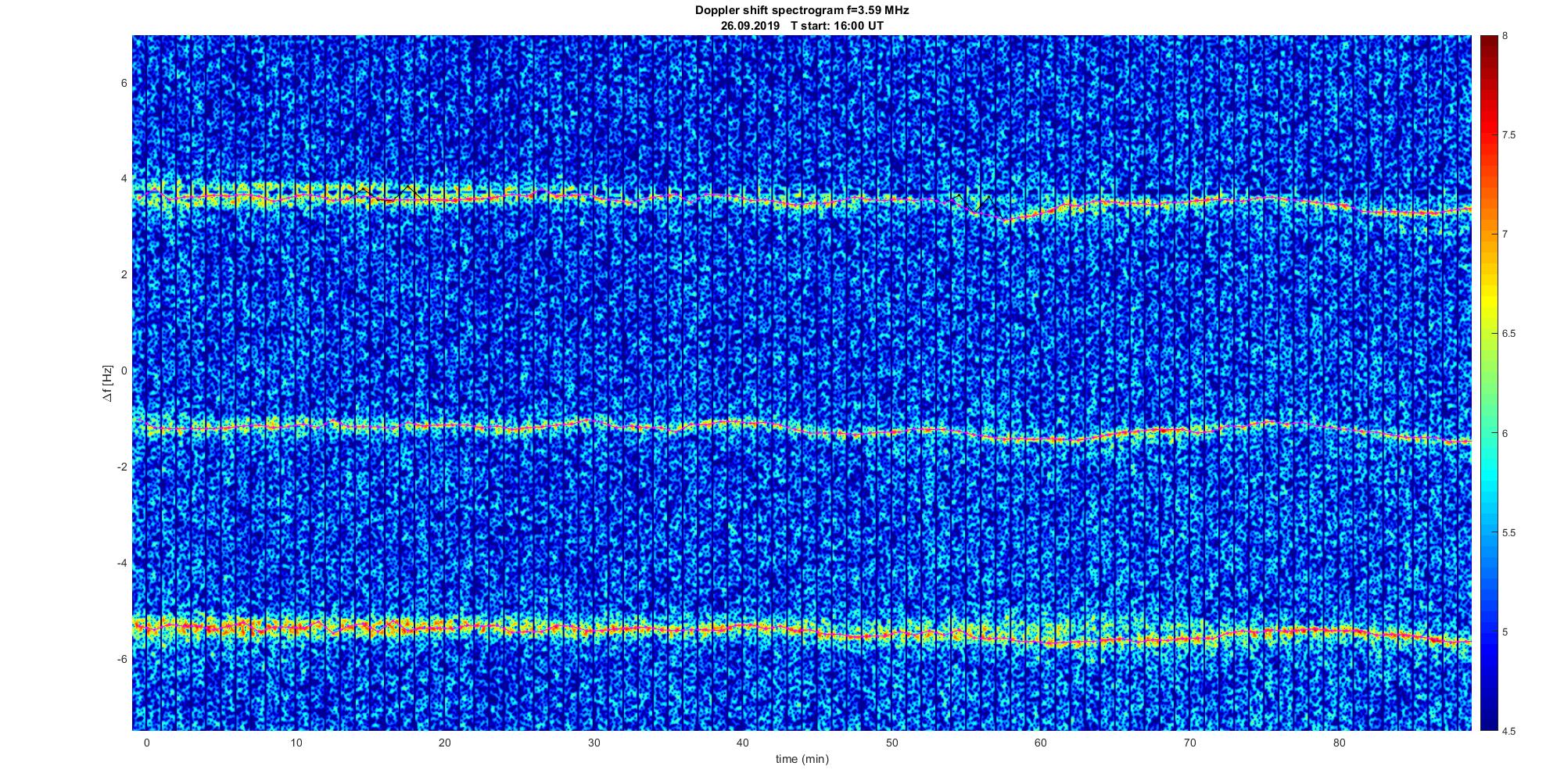
Task: Click the colorbar tick label '6.5'
Action: coord(1509,334)
